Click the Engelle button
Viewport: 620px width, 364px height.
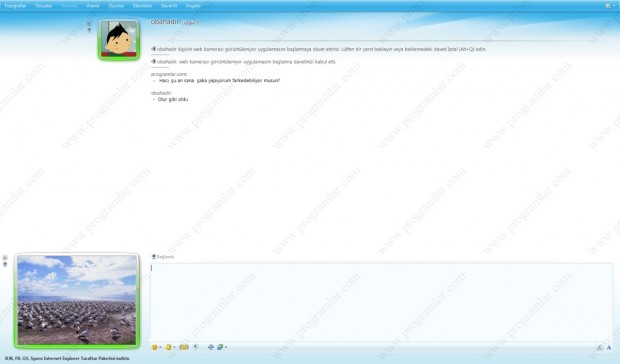click(193, 6)
